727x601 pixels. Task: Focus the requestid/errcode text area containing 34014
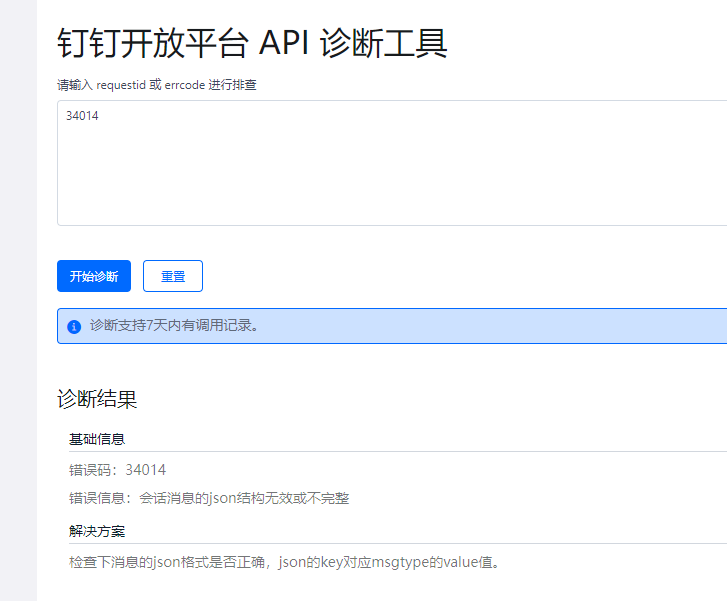(x=392, y=163)
